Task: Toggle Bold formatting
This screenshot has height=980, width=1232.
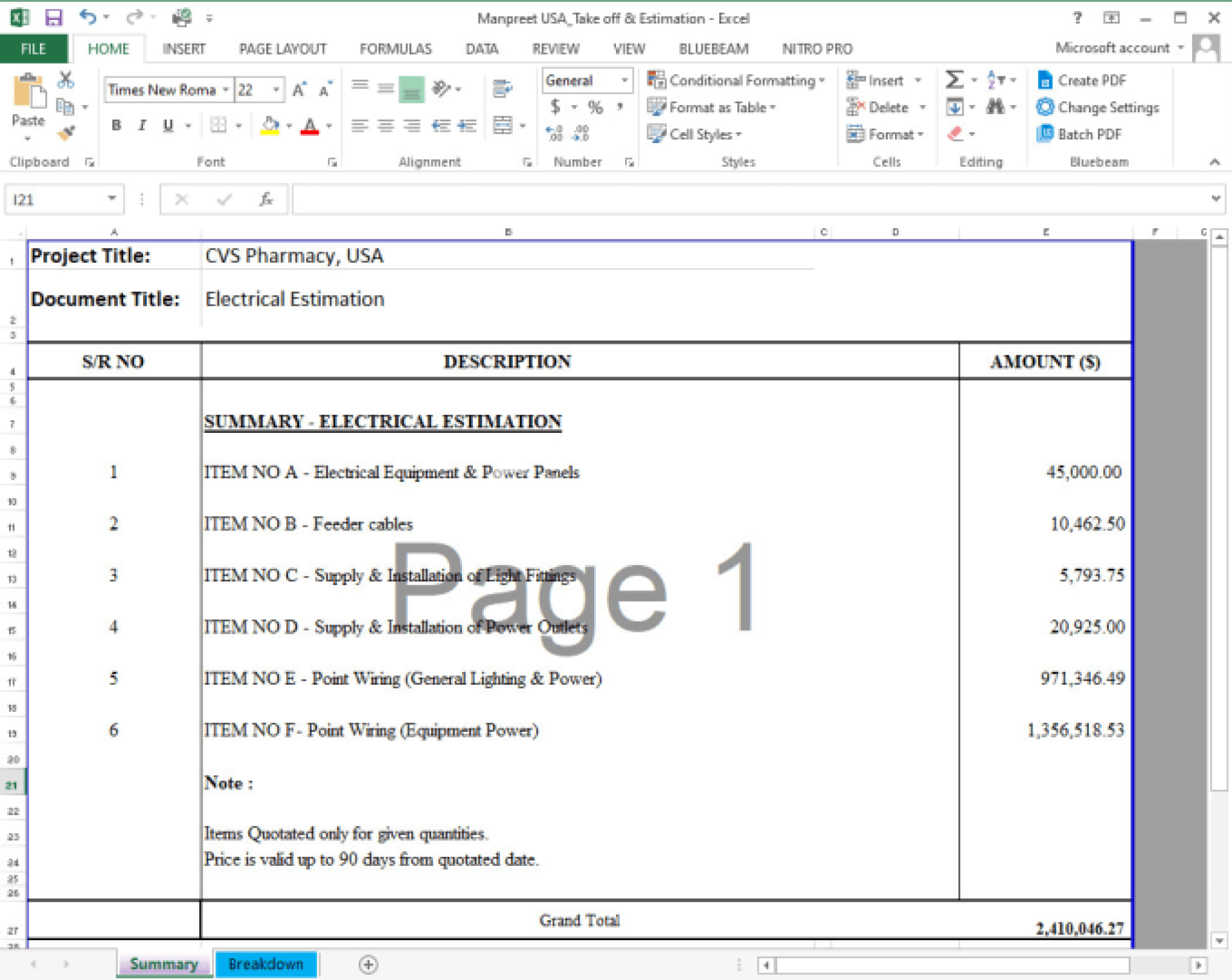Action: click(x=116, y=125)
